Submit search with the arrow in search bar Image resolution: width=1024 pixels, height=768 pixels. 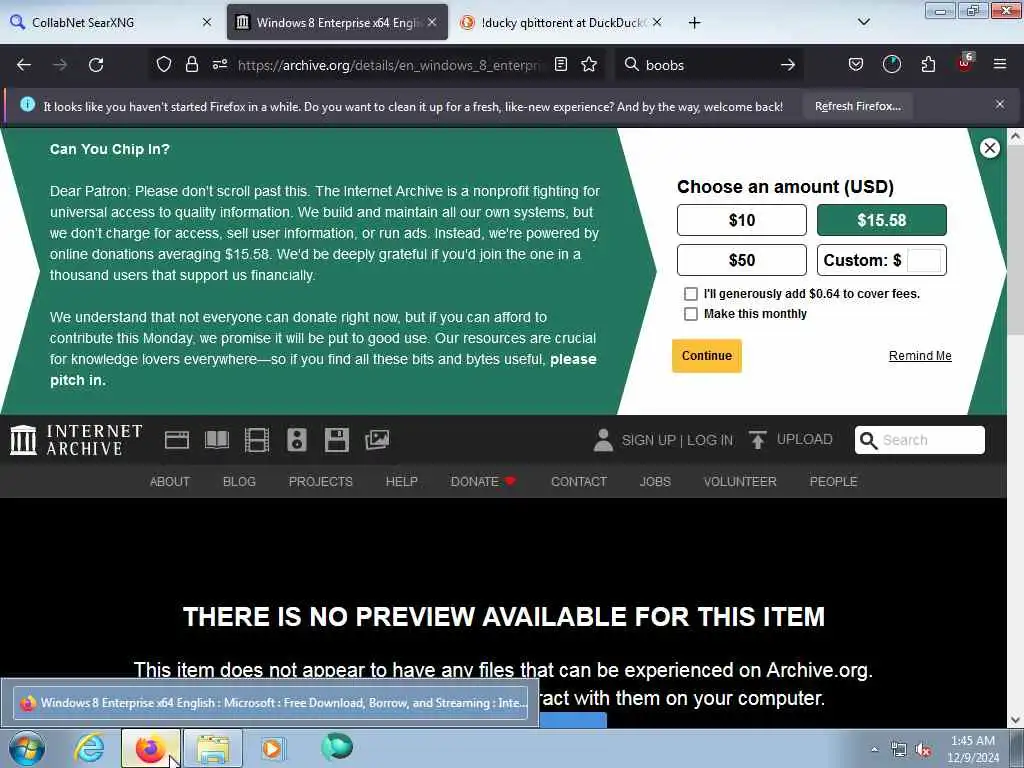[788, 65]
